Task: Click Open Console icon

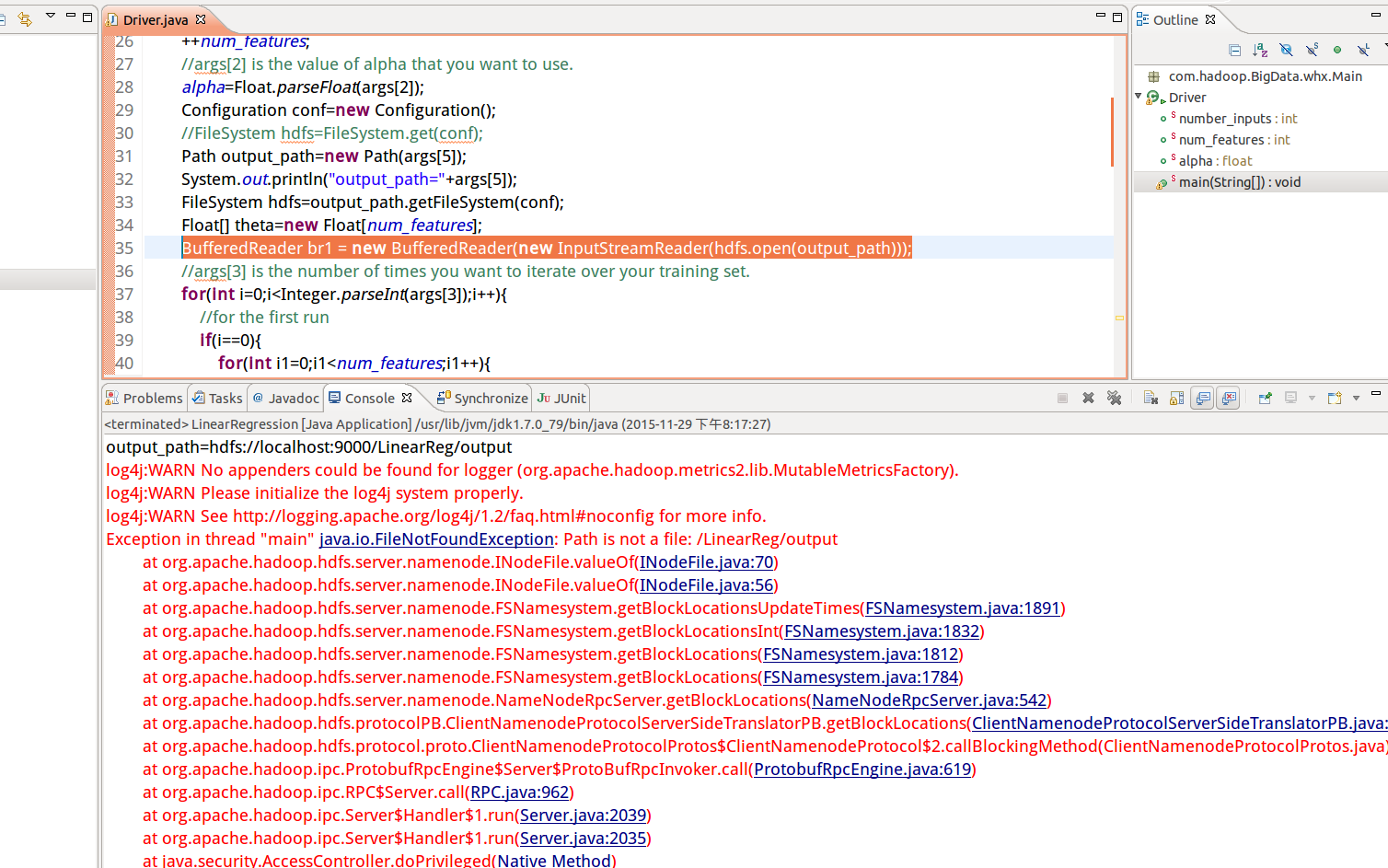Action: click(1335, 398)
